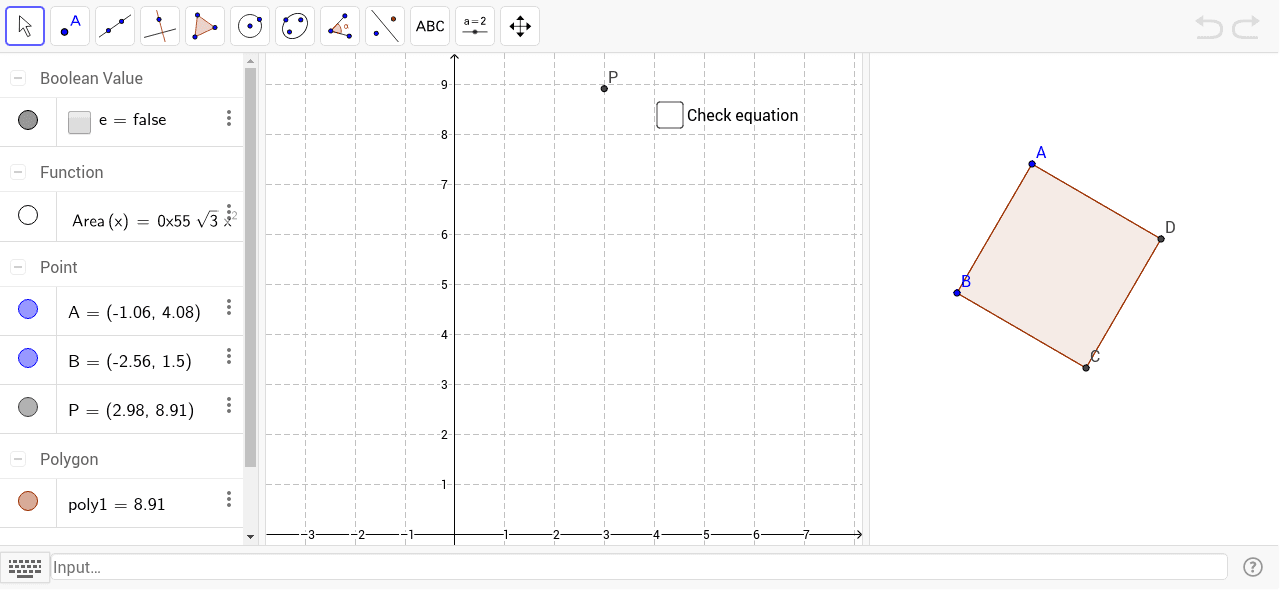Screen dimensions: 1280x590
Task: Select the Area (x) function definition
Action: point(152,221)
